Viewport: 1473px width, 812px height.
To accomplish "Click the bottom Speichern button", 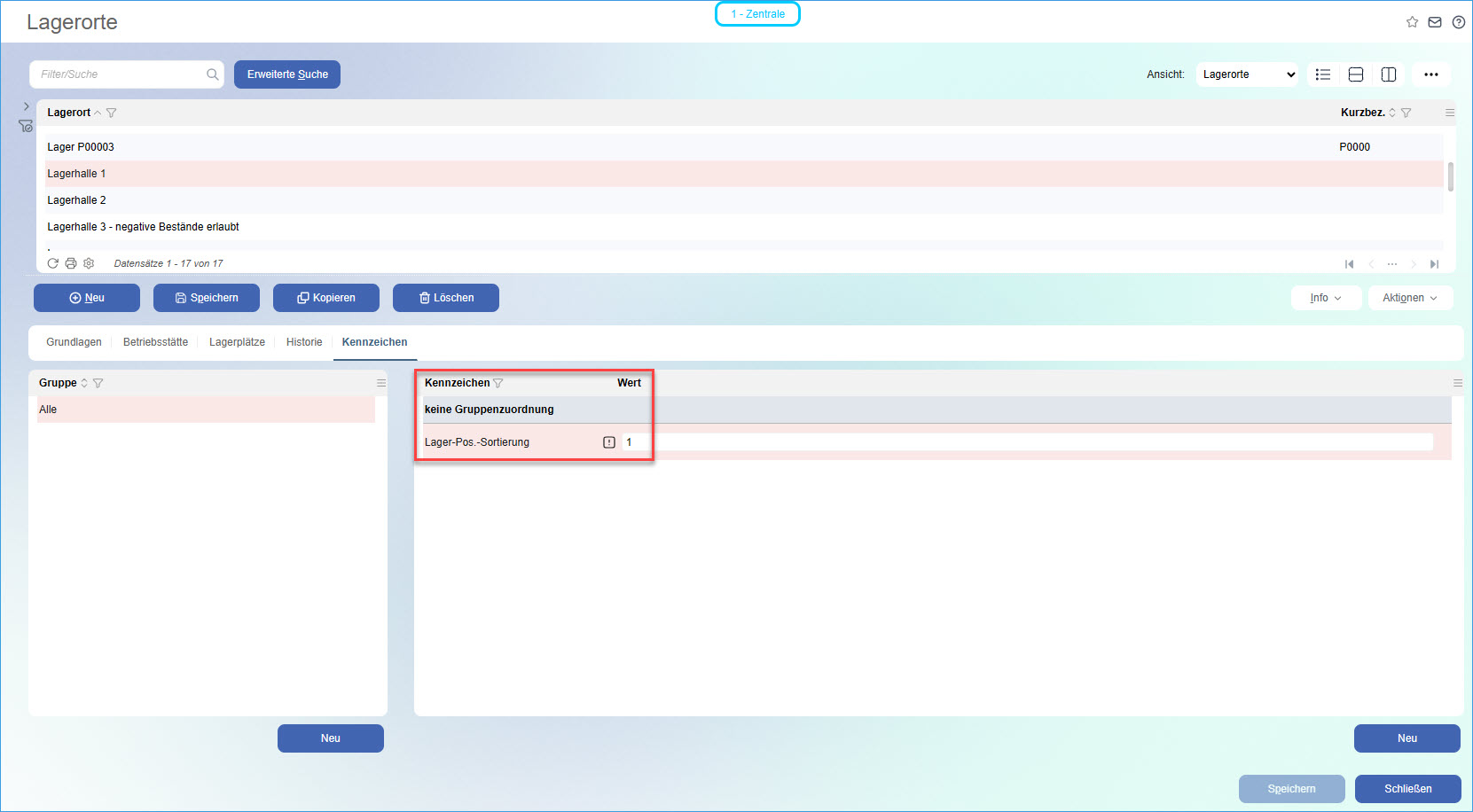I will click(1292, 789).
